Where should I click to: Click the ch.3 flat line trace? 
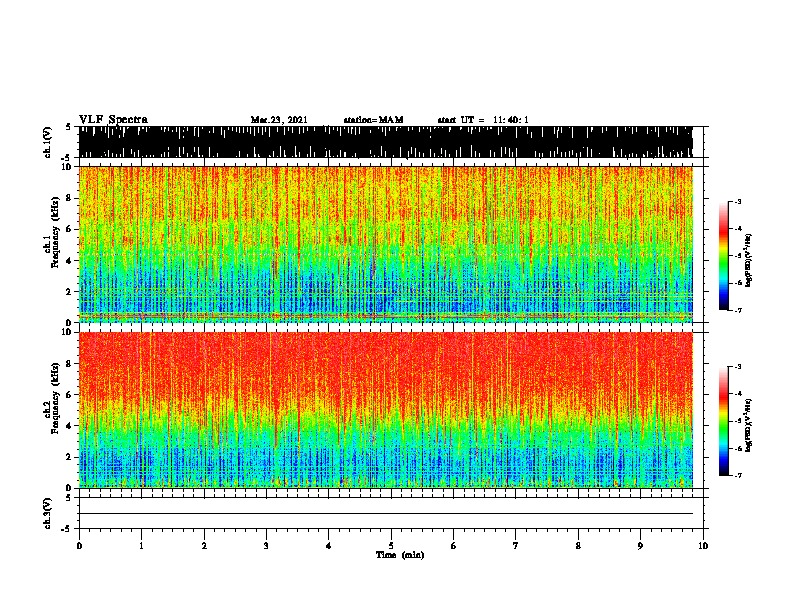pos(385,514)
